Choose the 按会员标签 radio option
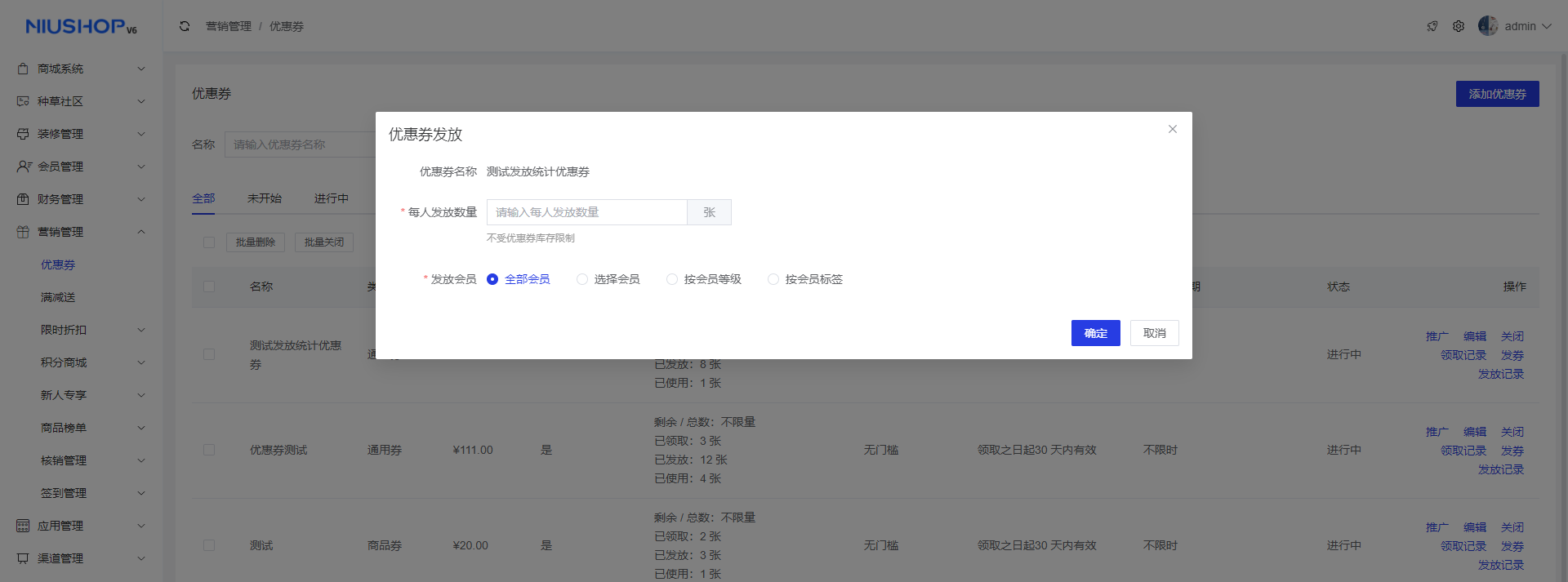Image resolution: width=1568 pixels, height=582 pixels. coord(773,279)
